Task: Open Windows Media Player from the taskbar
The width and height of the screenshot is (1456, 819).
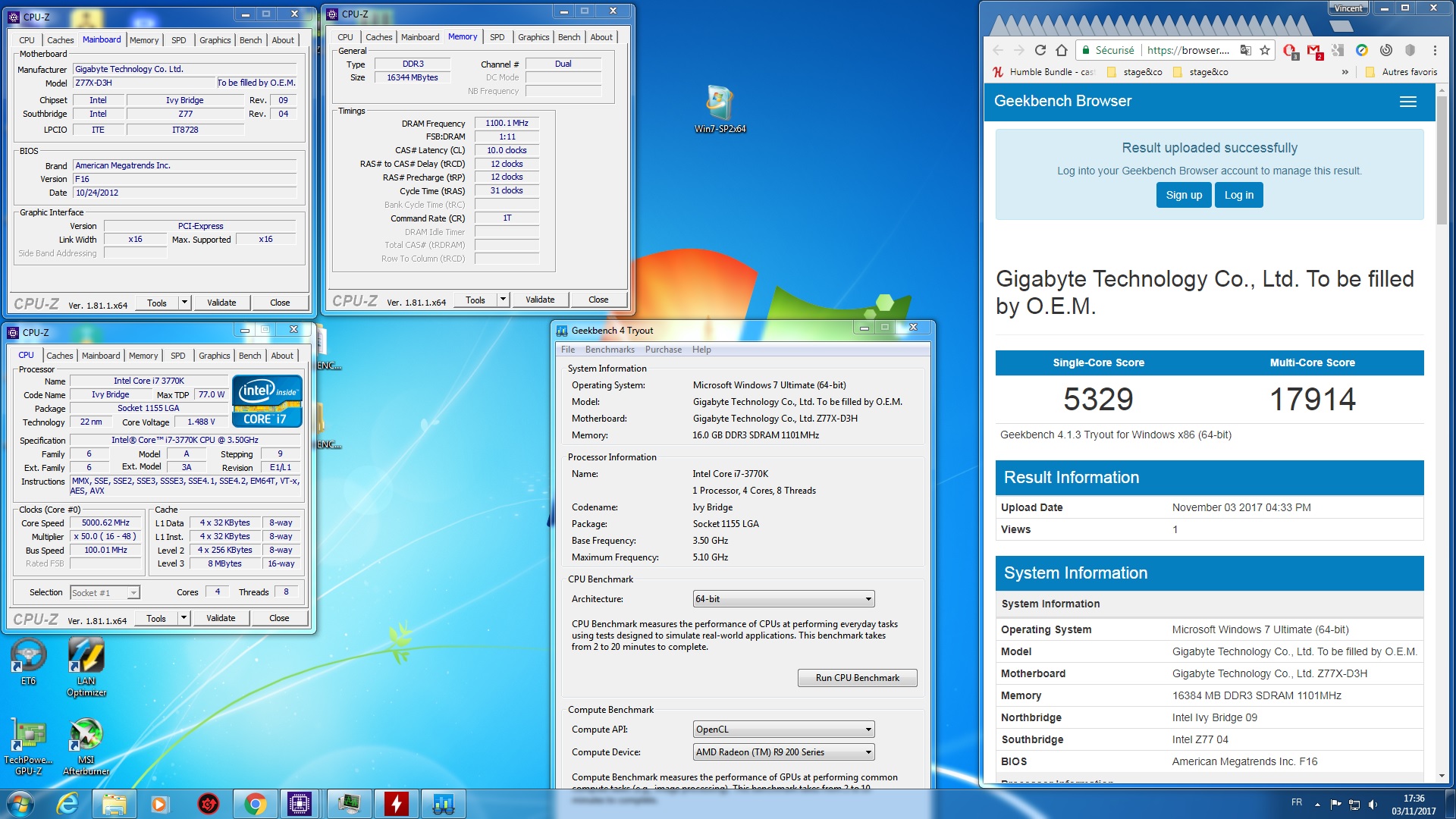Action: tap(159, 803)
